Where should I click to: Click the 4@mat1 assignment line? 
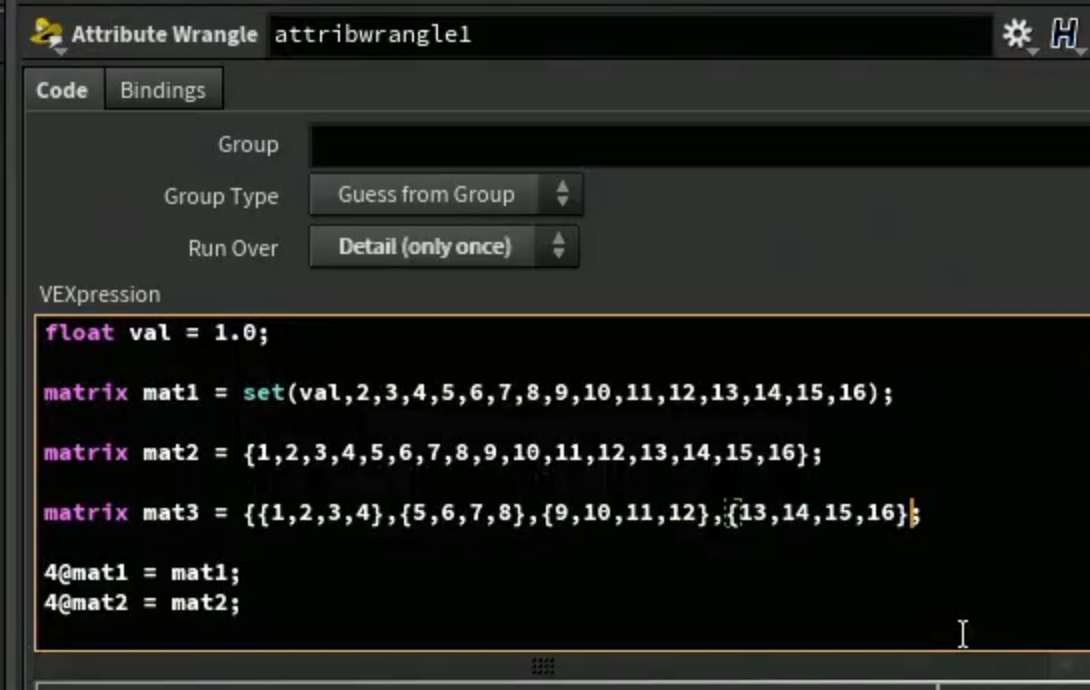click(x=143, y=573)
